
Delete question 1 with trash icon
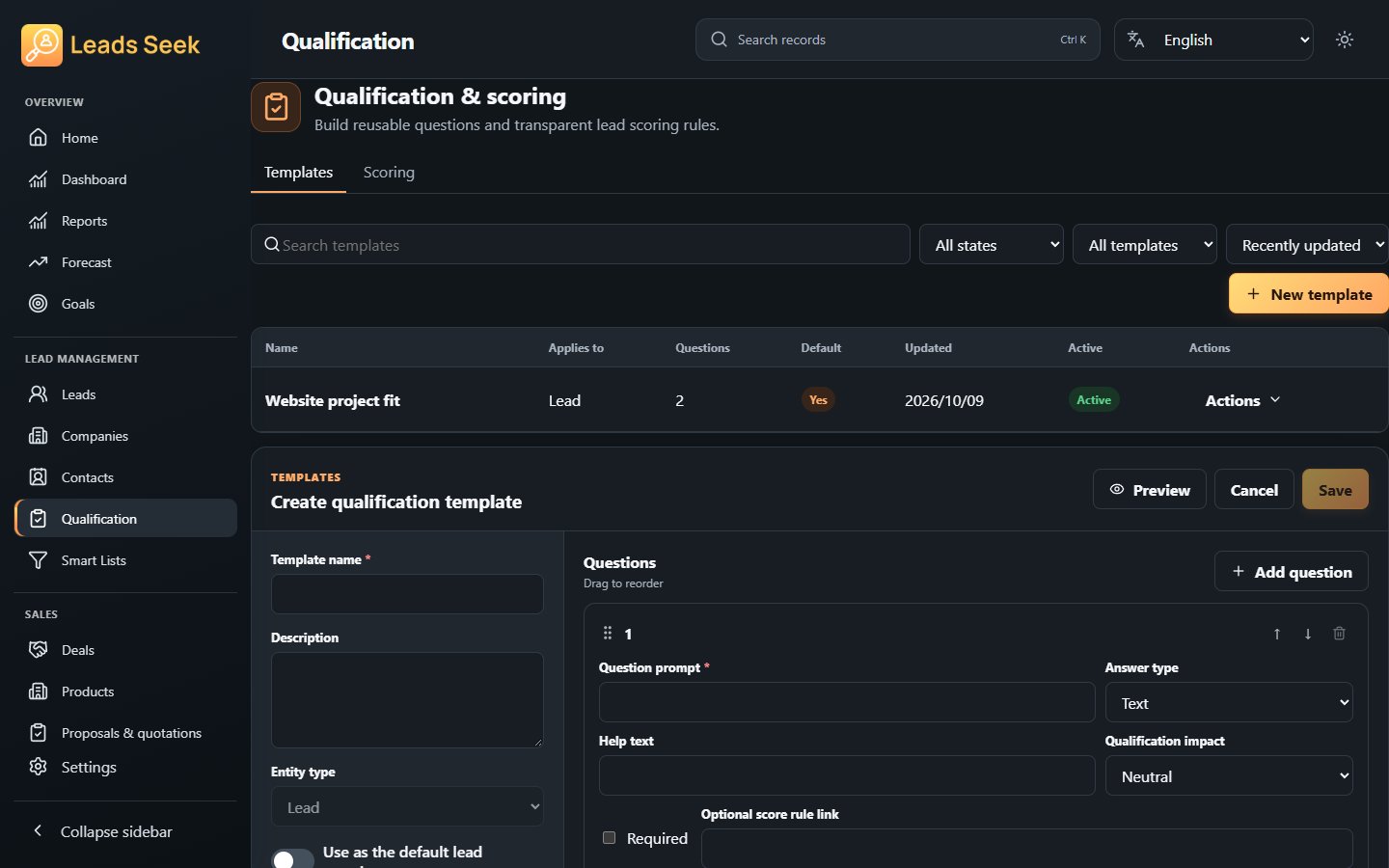click(1339, 634)
